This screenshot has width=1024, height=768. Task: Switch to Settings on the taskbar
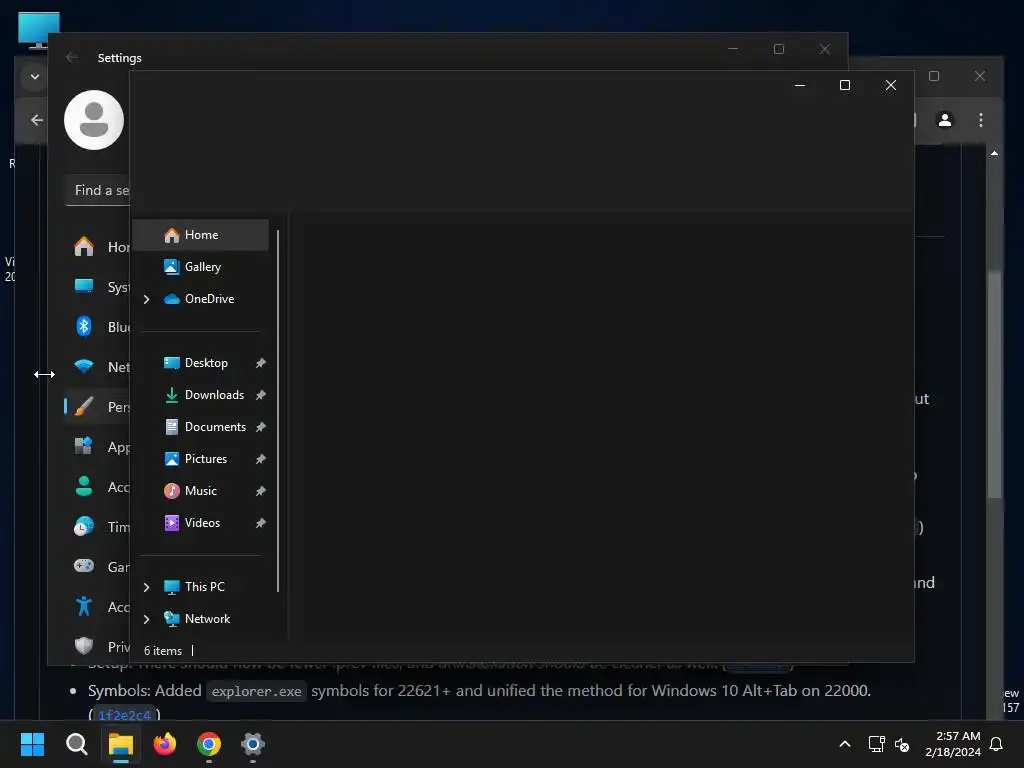[x=253, y=744]
